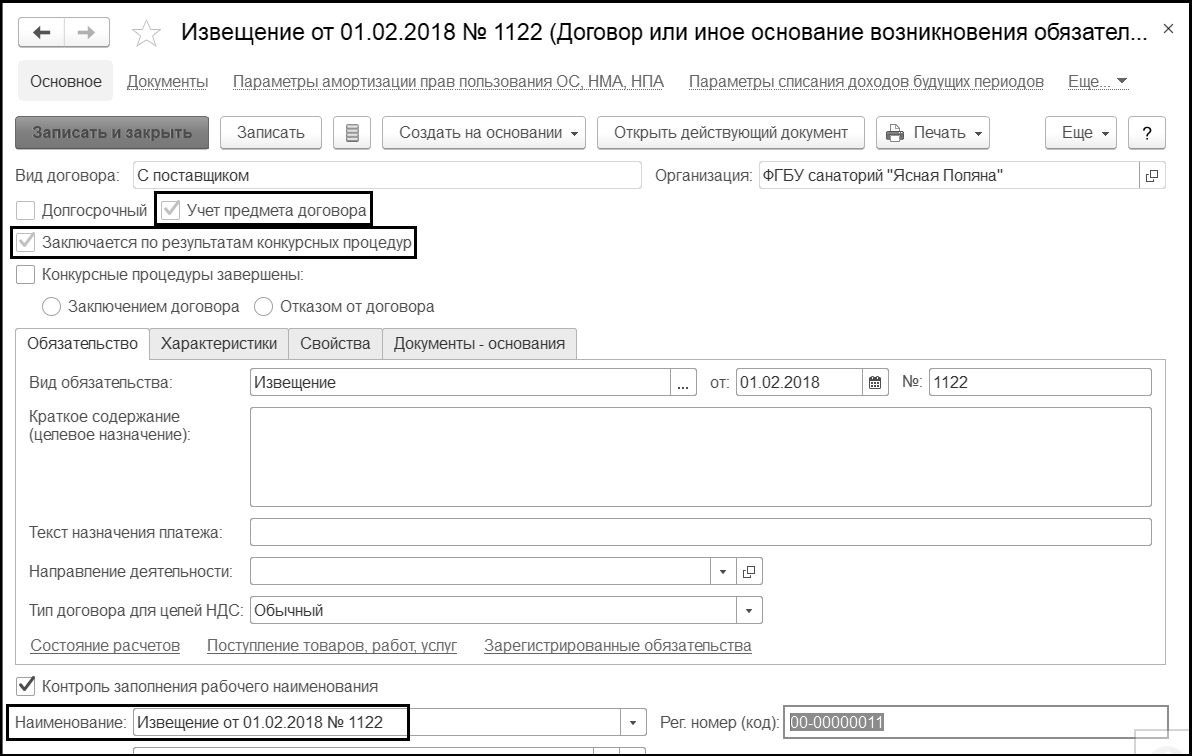Close the form with the X button

1168,29
